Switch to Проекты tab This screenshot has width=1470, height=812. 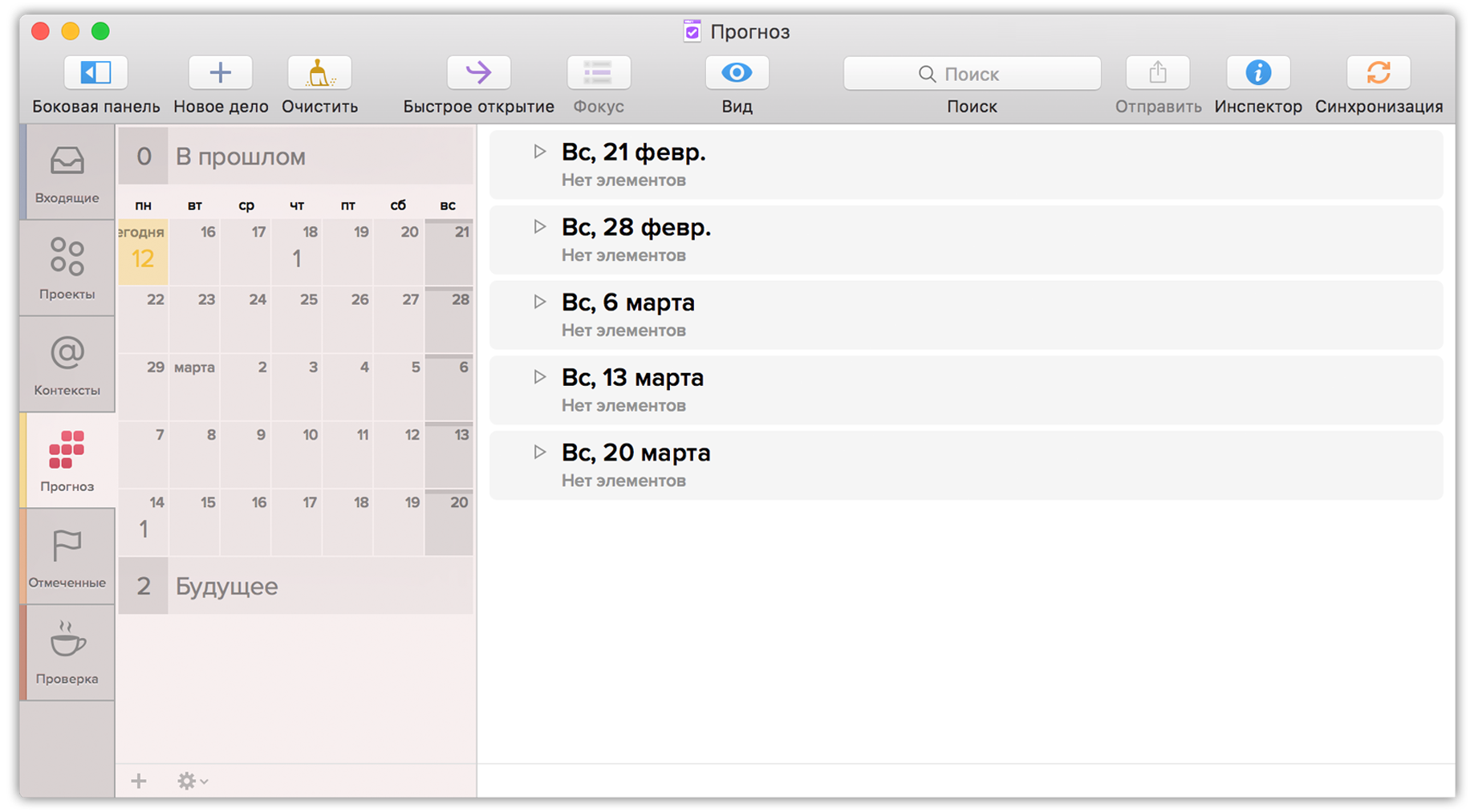67,269
